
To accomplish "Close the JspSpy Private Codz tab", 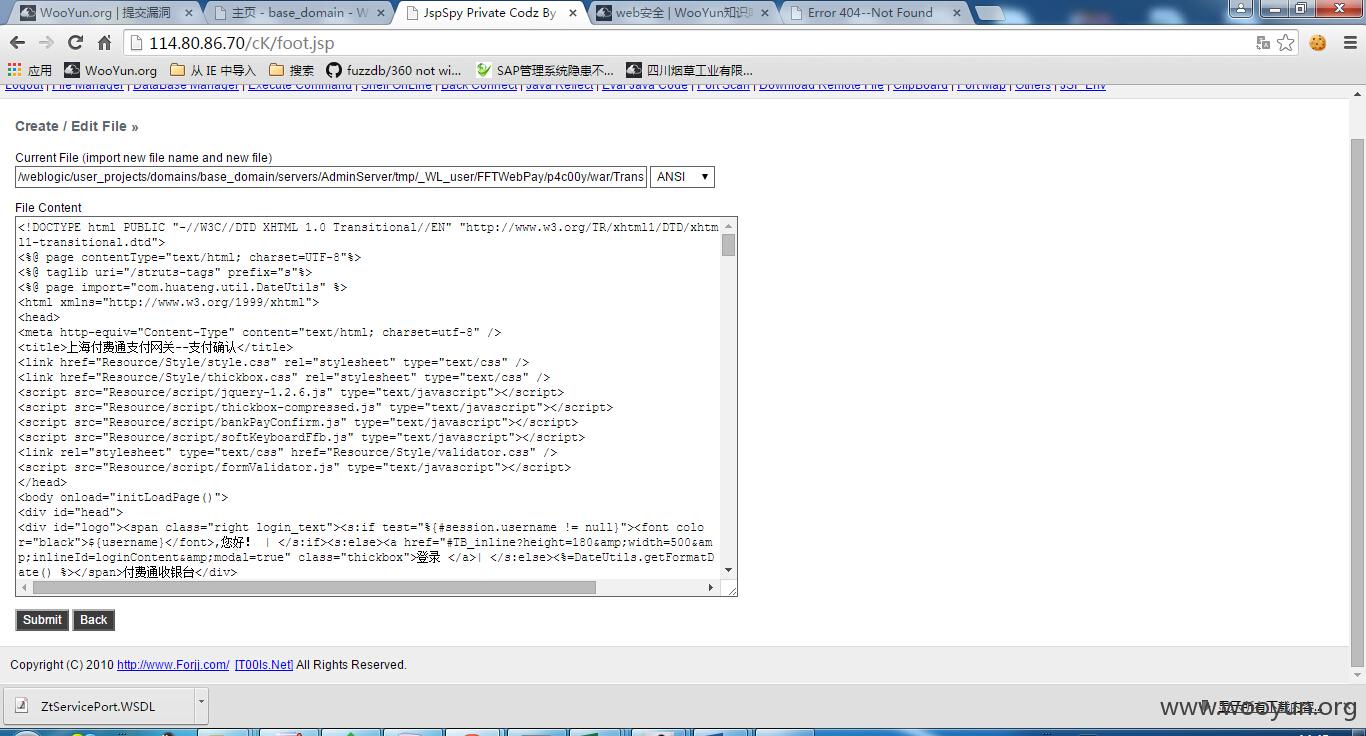I will pyautogui.click(x=572, y=13).
